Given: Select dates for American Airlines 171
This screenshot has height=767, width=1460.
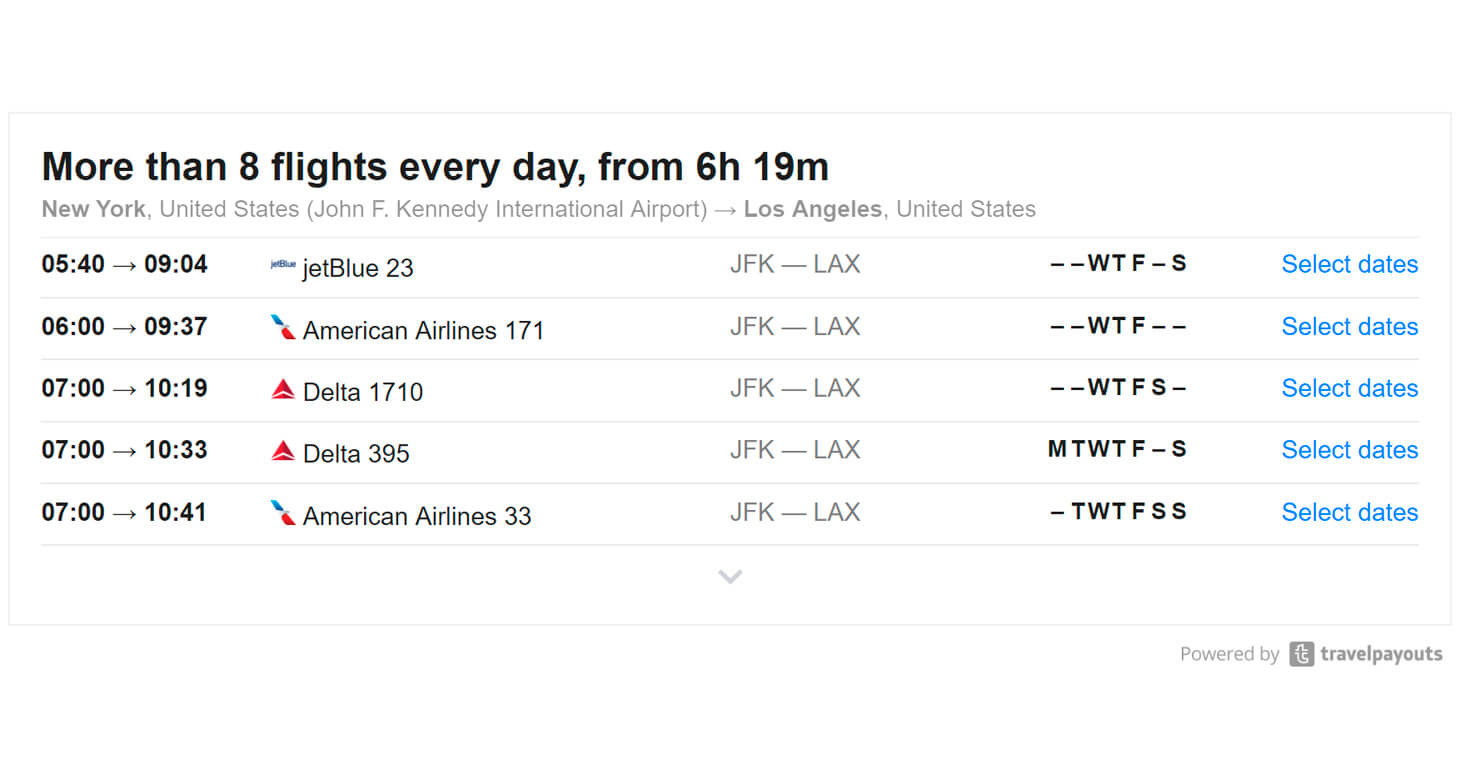Looking at the screenshot, I should coord(1349,326).
